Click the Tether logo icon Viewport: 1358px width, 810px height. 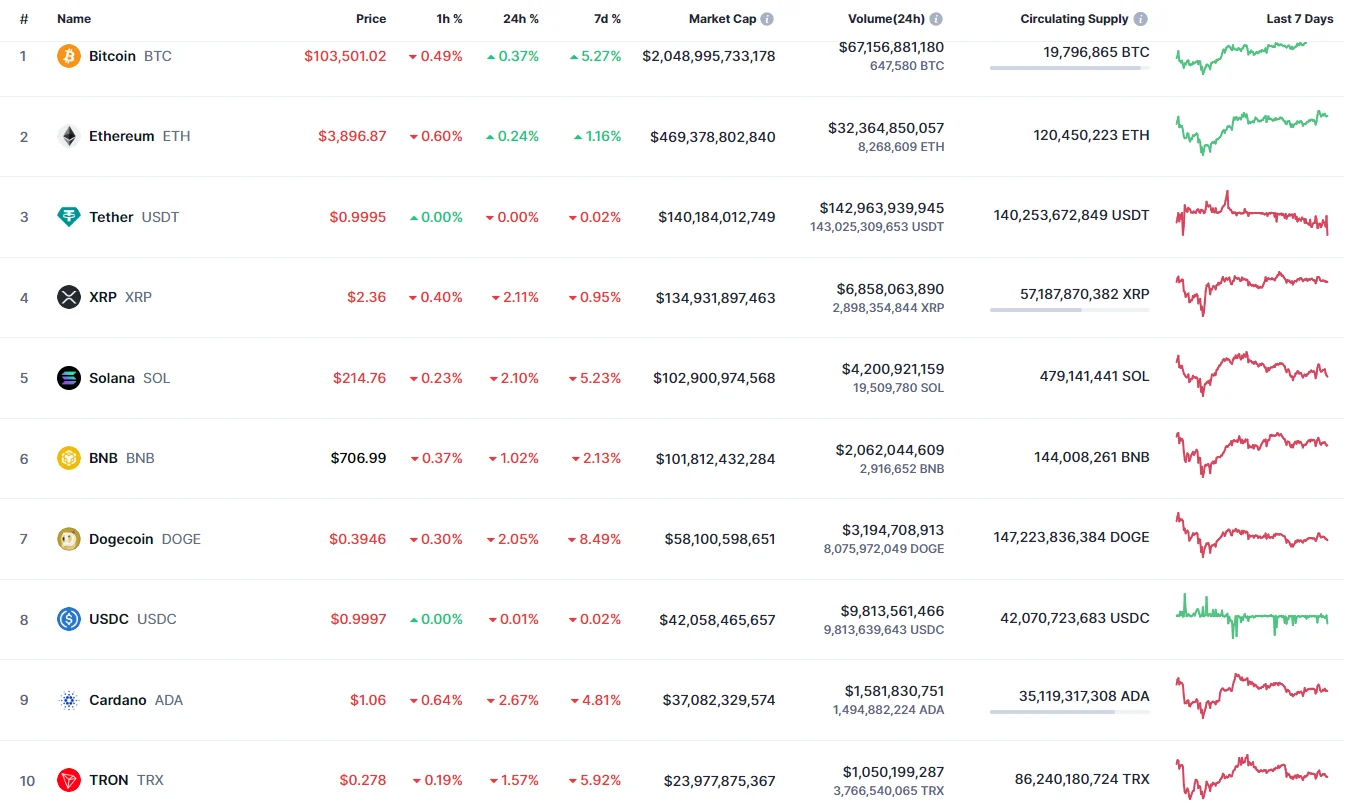69,217
